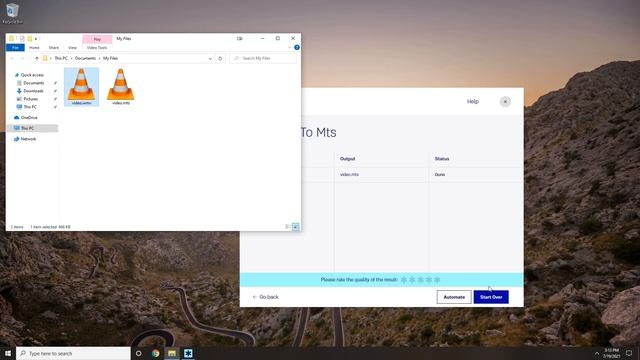This screenshot has height=360, width=640.
Task: Click the forward arrow in File Explorer
Action: coord(22,58)
